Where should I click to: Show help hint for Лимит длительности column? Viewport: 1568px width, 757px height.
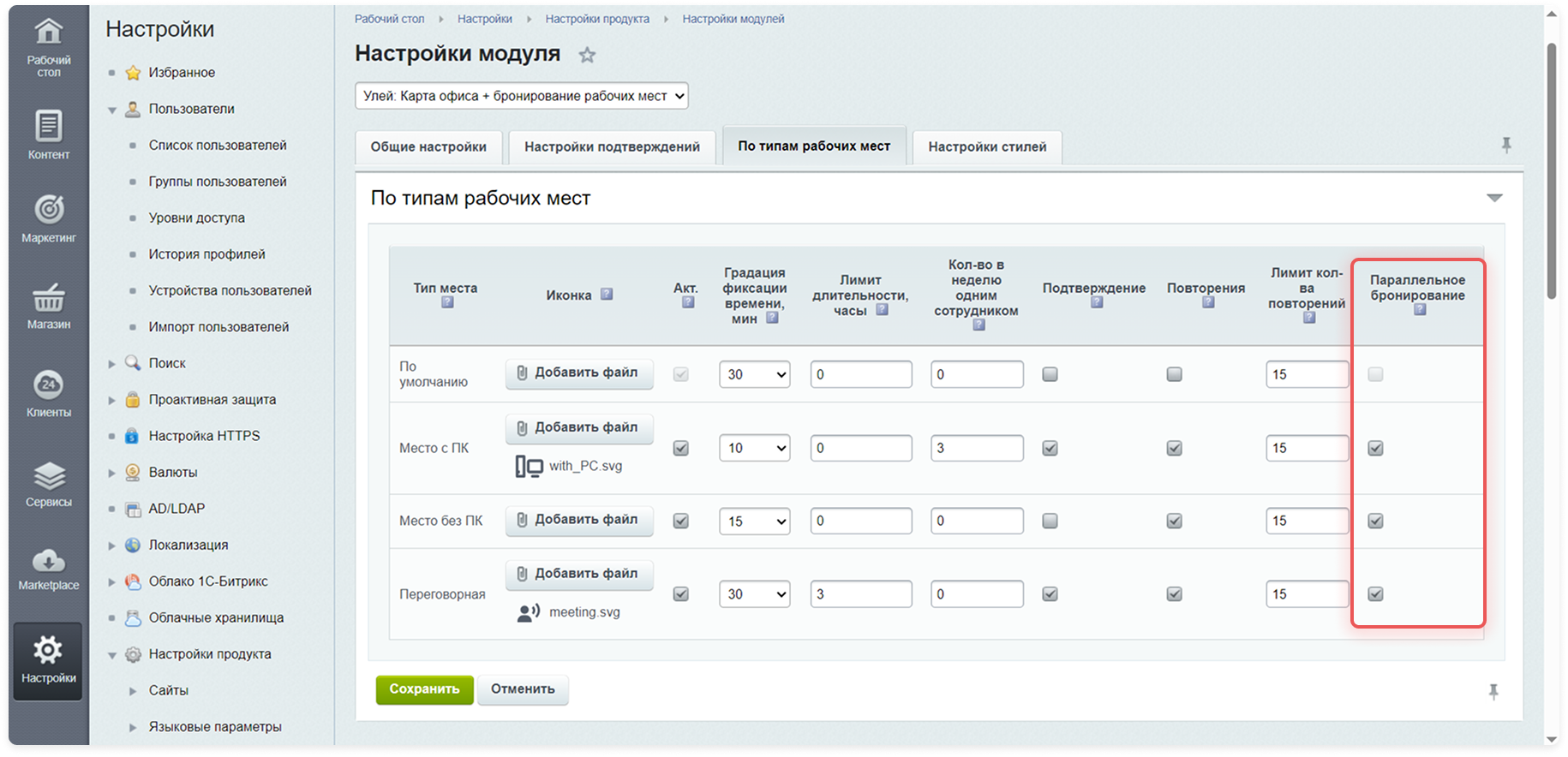click(x=882, y=310)
